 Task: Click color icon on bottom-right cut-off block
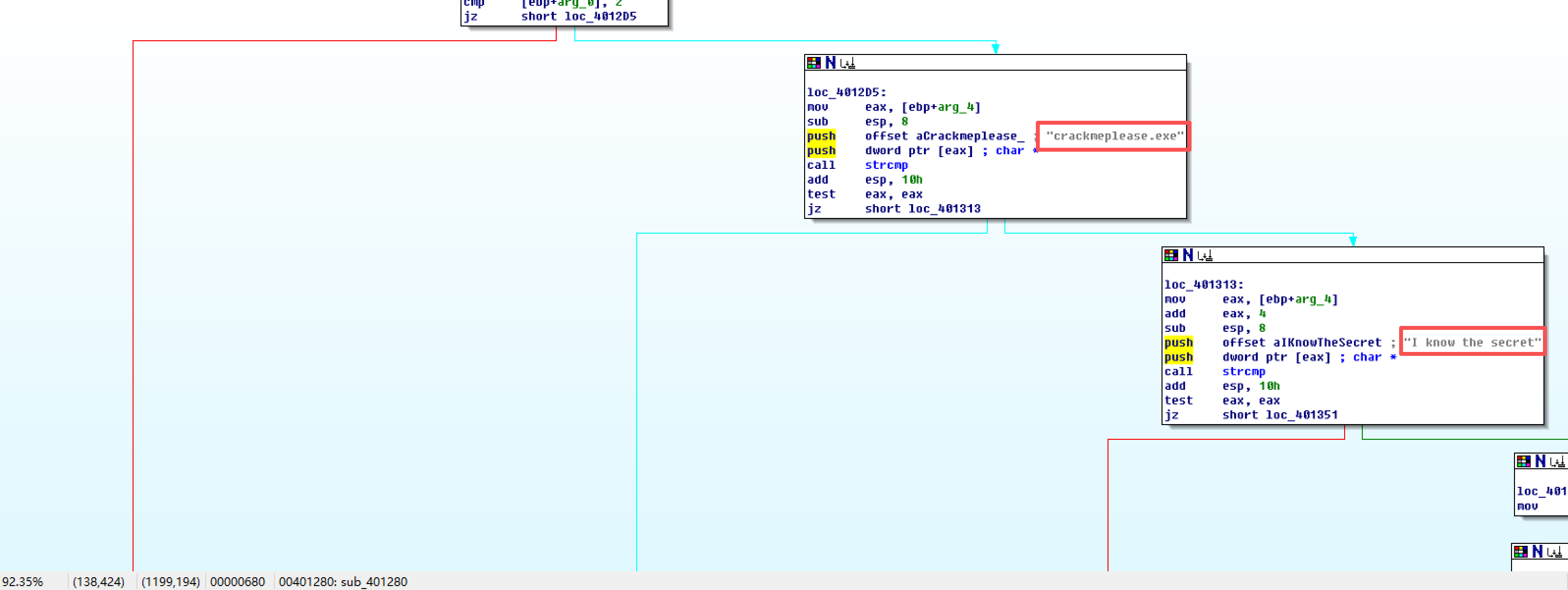(x=1520, y=552)
